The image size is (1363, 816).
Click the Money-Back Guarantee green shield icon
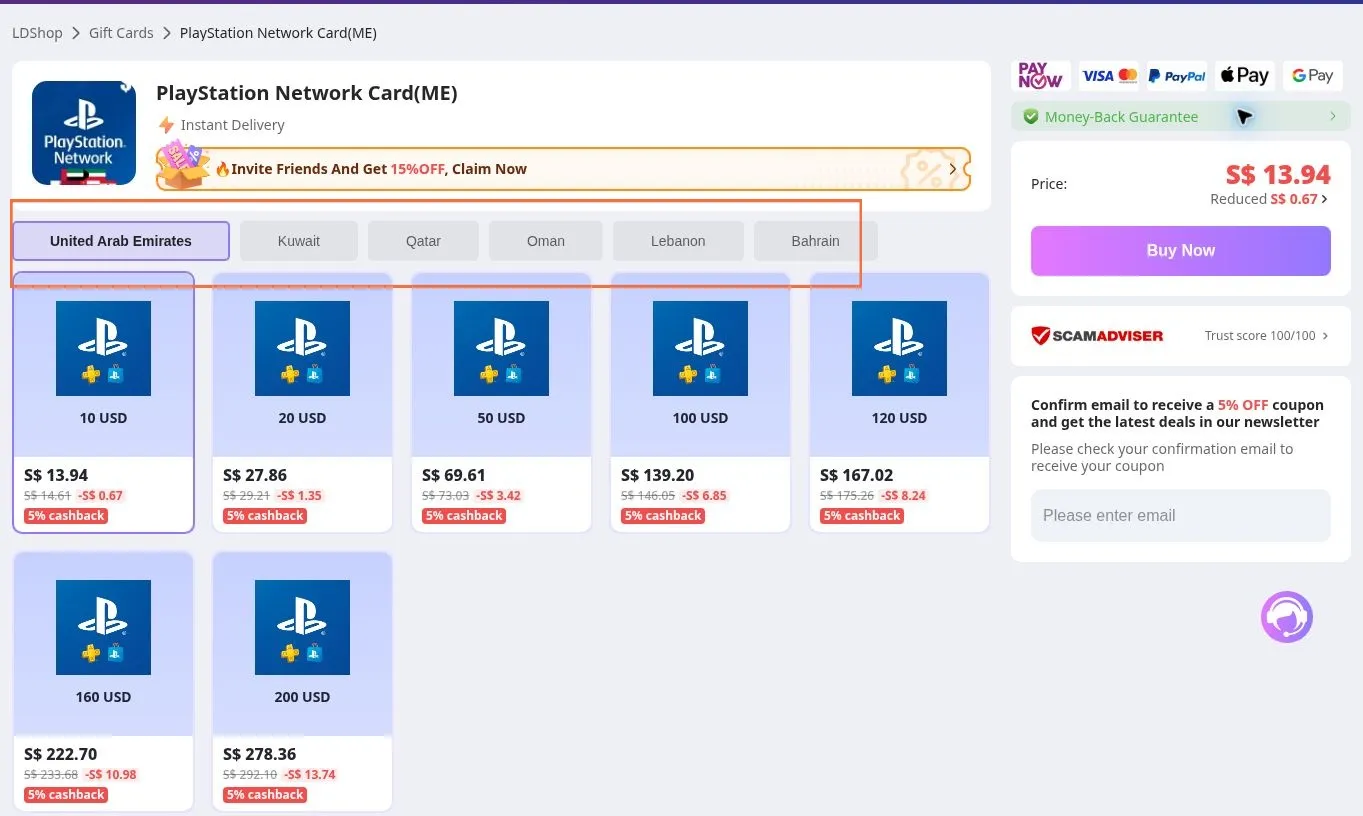coord(1031,117)
